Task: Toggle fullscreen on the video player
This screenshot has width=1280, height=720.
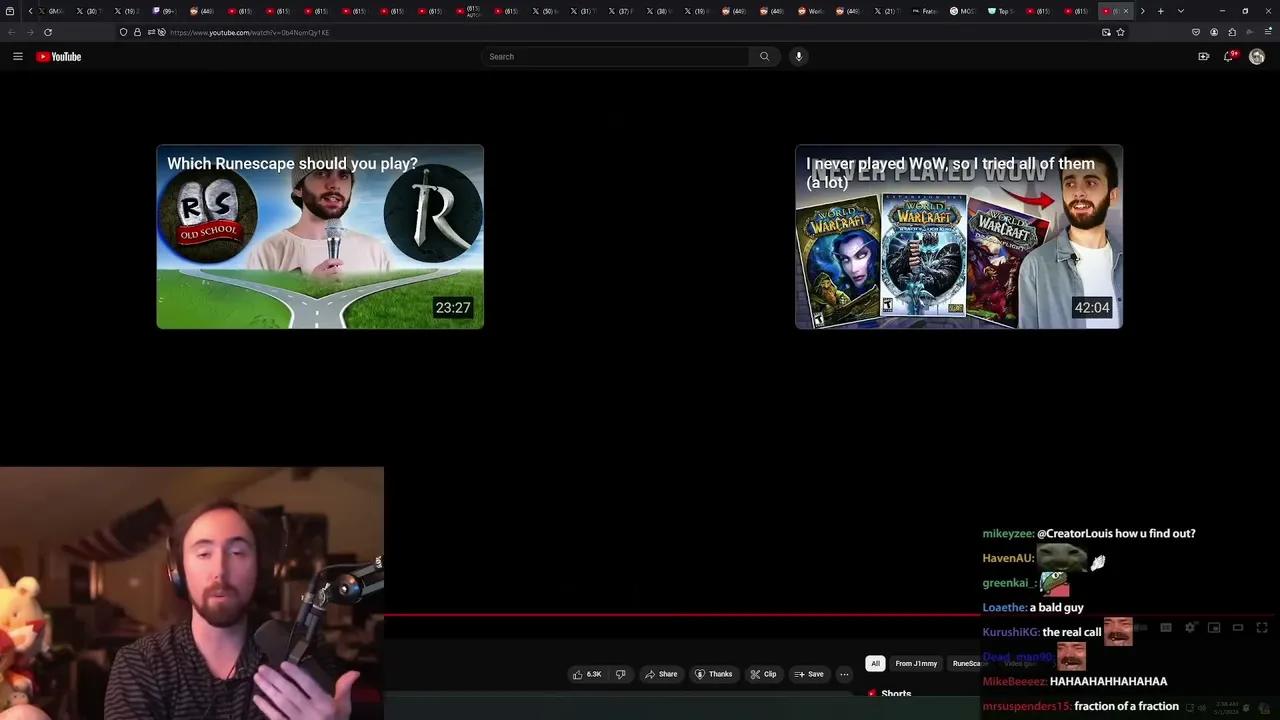Action: 1262,628
